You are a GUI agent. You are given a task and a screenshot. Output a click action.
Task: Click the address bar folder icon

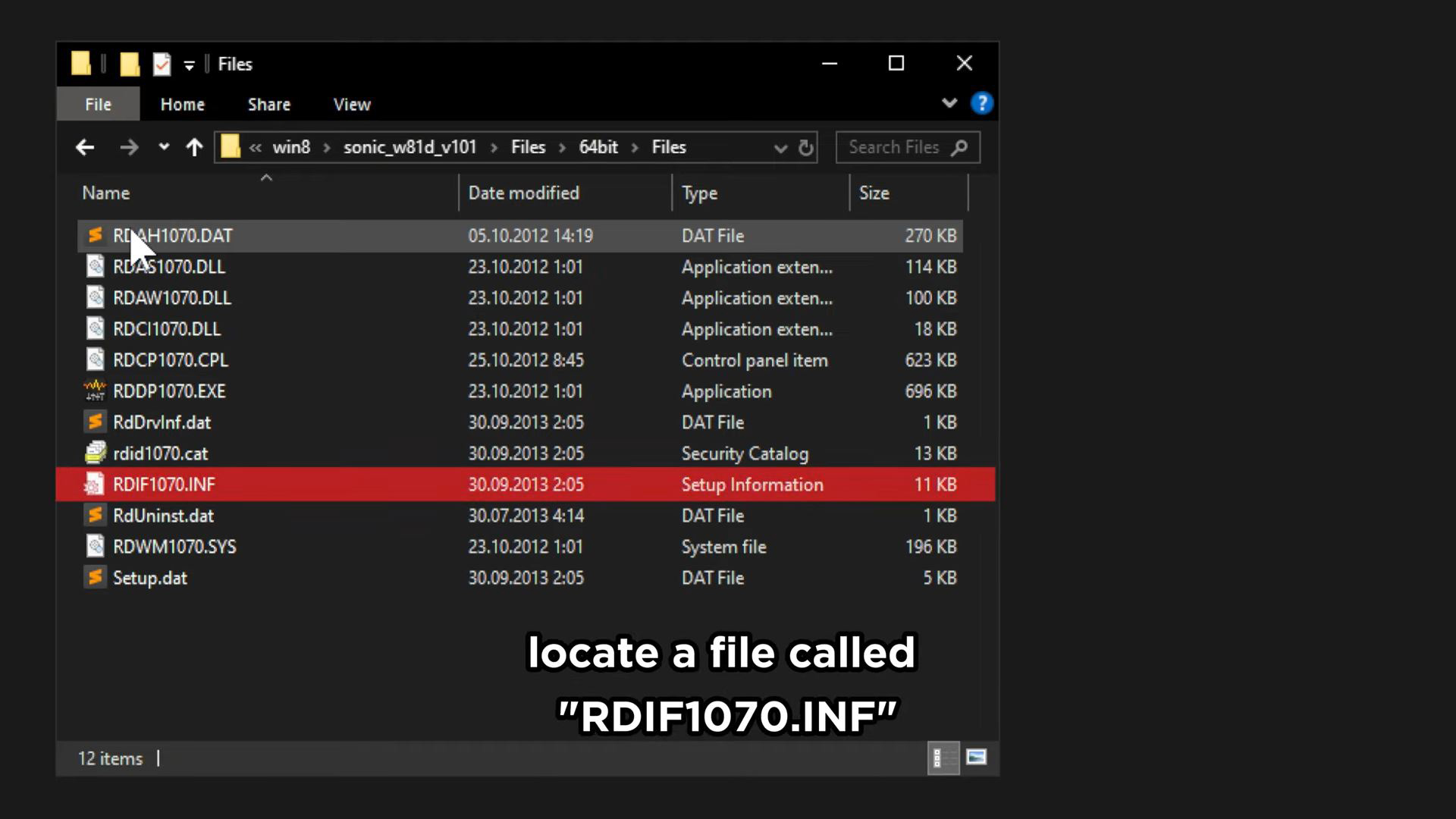pos(231,146)
